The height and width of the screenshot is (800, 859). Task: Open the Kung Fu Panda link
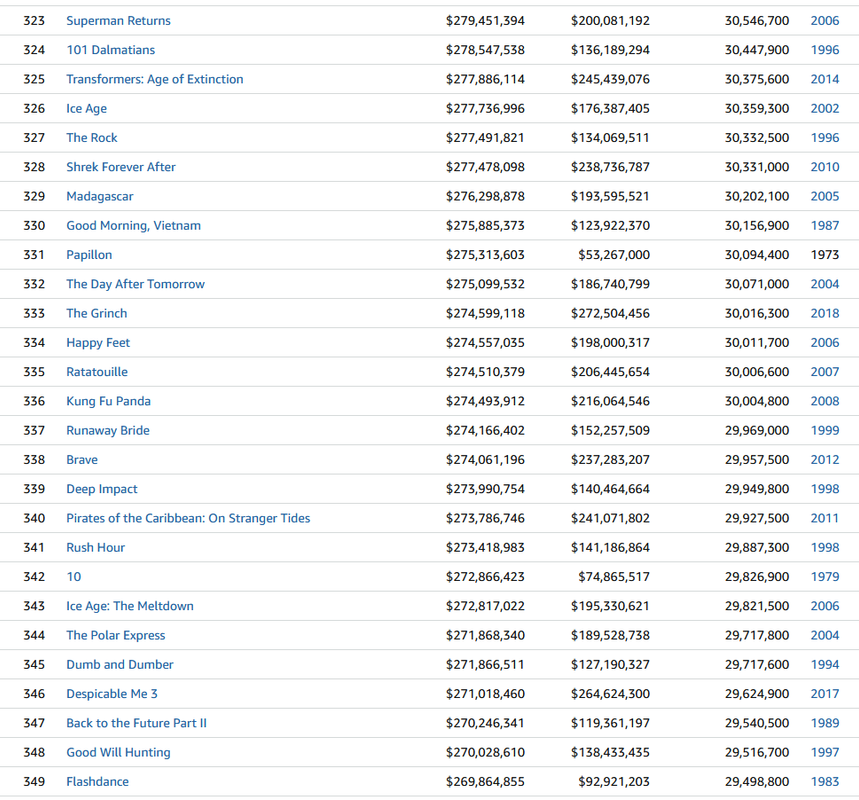click(x=108, y=401)
